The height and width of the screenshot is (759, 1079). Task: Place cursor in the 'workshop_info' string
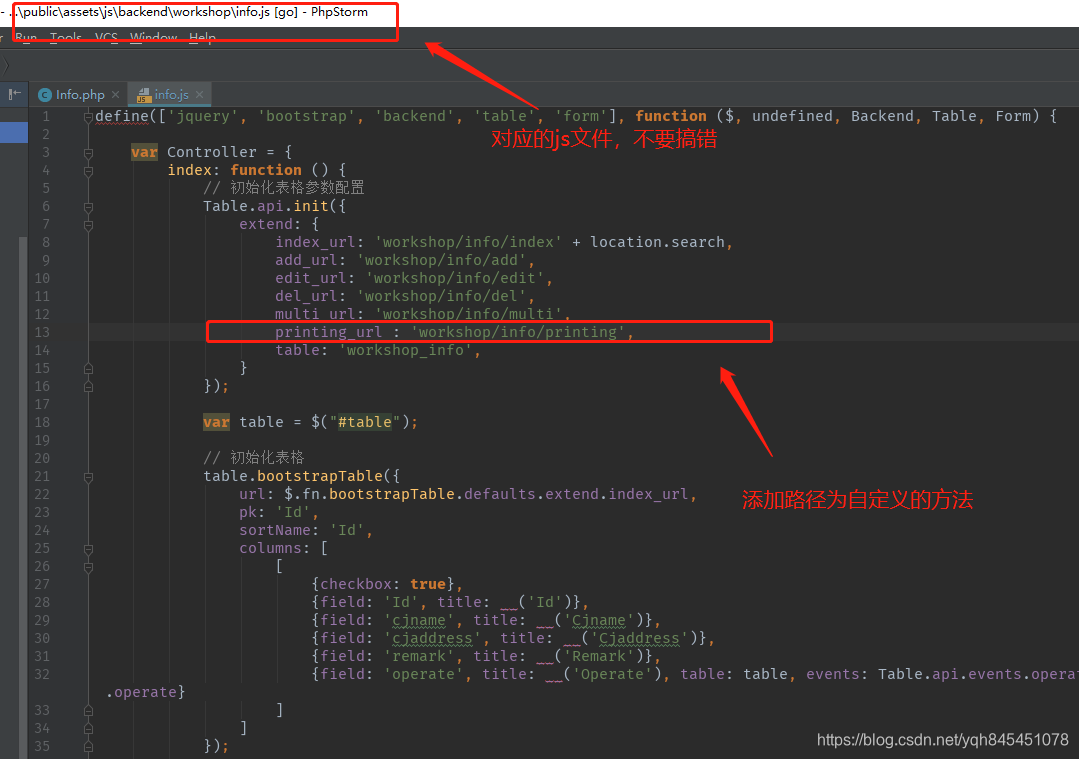tap(410, 350)
